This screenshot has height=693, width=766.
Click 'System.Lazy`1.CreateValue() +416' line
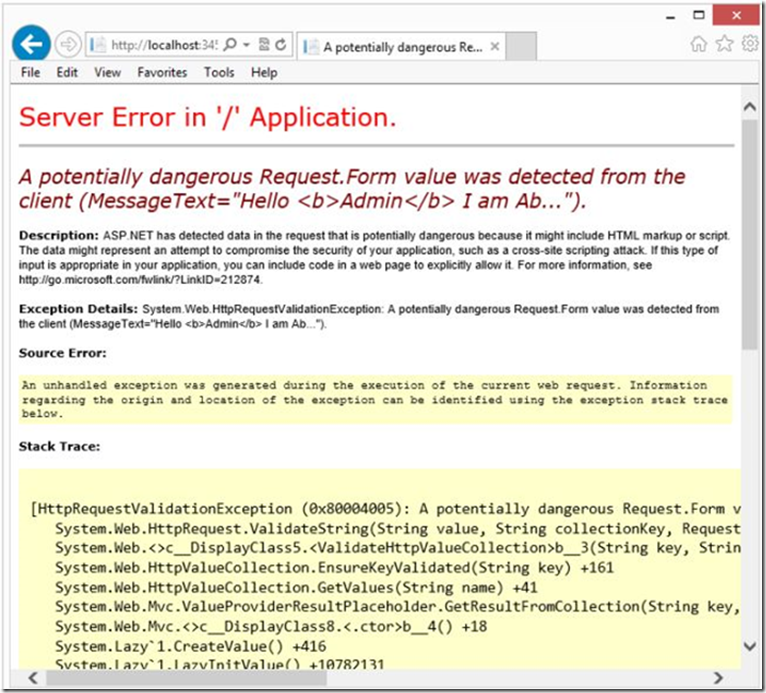[x=191, y=646]
